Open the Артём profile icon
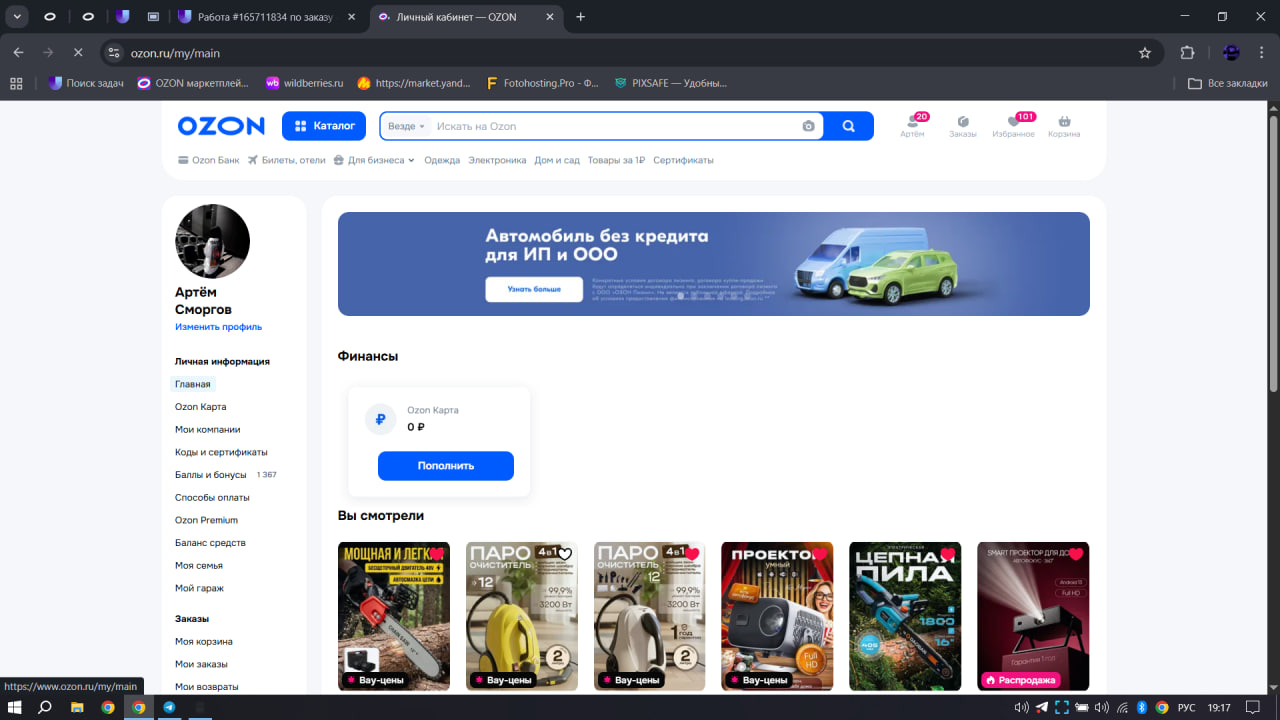Screen dimensions: 1280x720 [912, 126]
